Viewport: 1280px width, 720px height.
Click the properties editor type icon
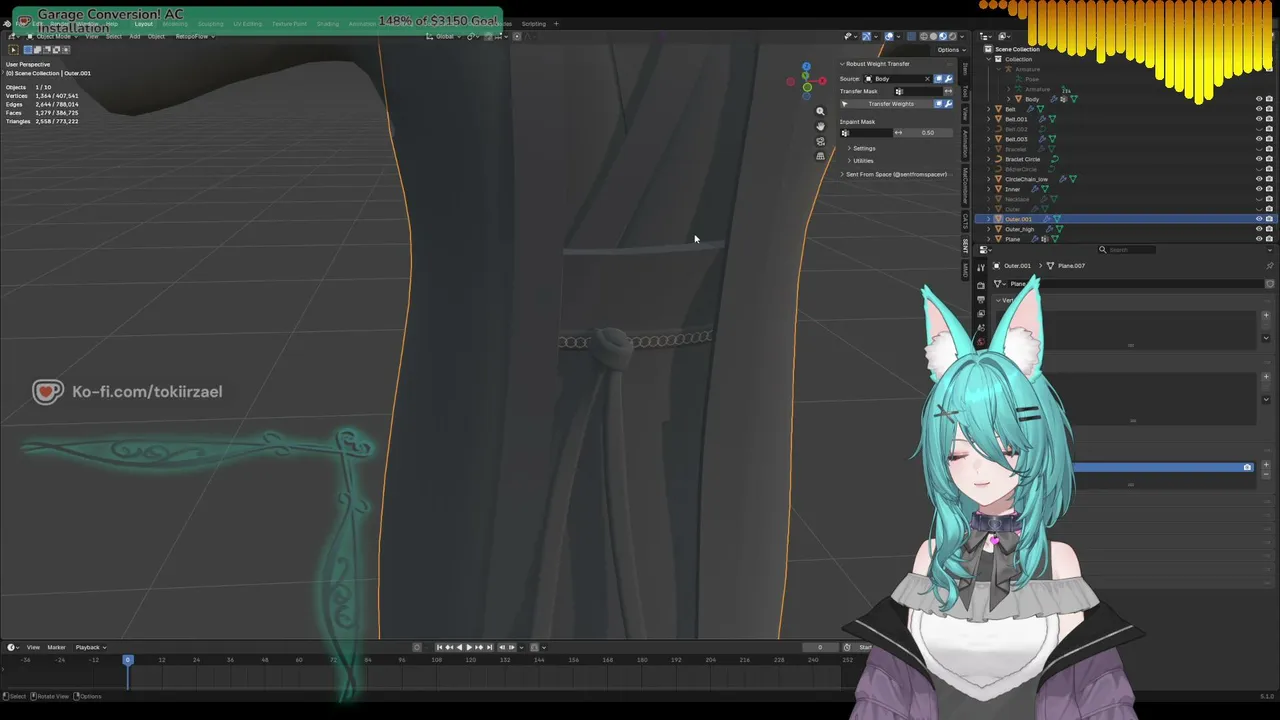tap(986, 250)
